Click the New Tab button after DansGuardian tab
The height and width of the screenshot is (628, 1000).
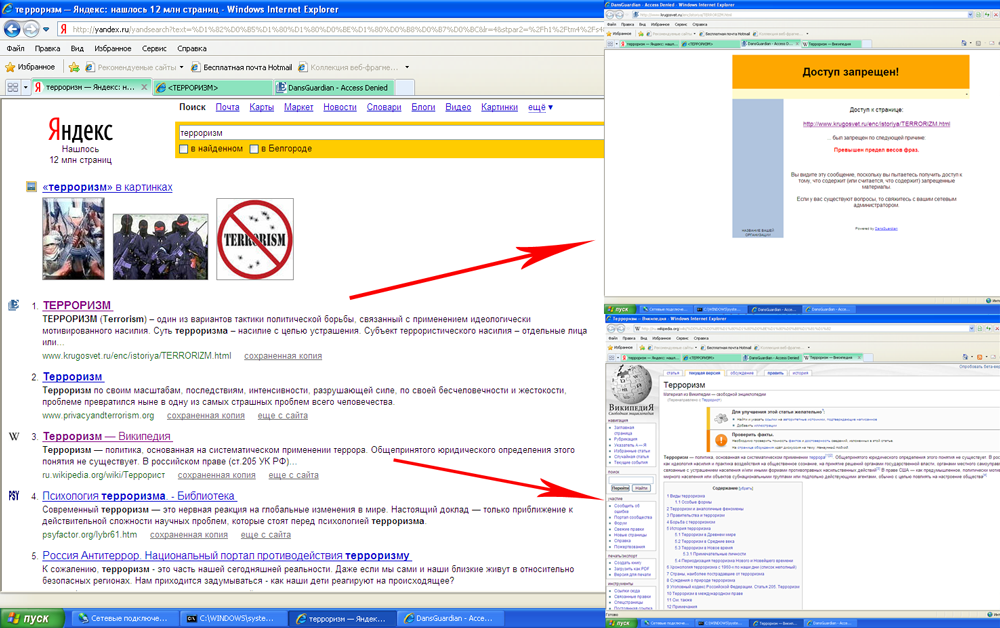point(405,87)
